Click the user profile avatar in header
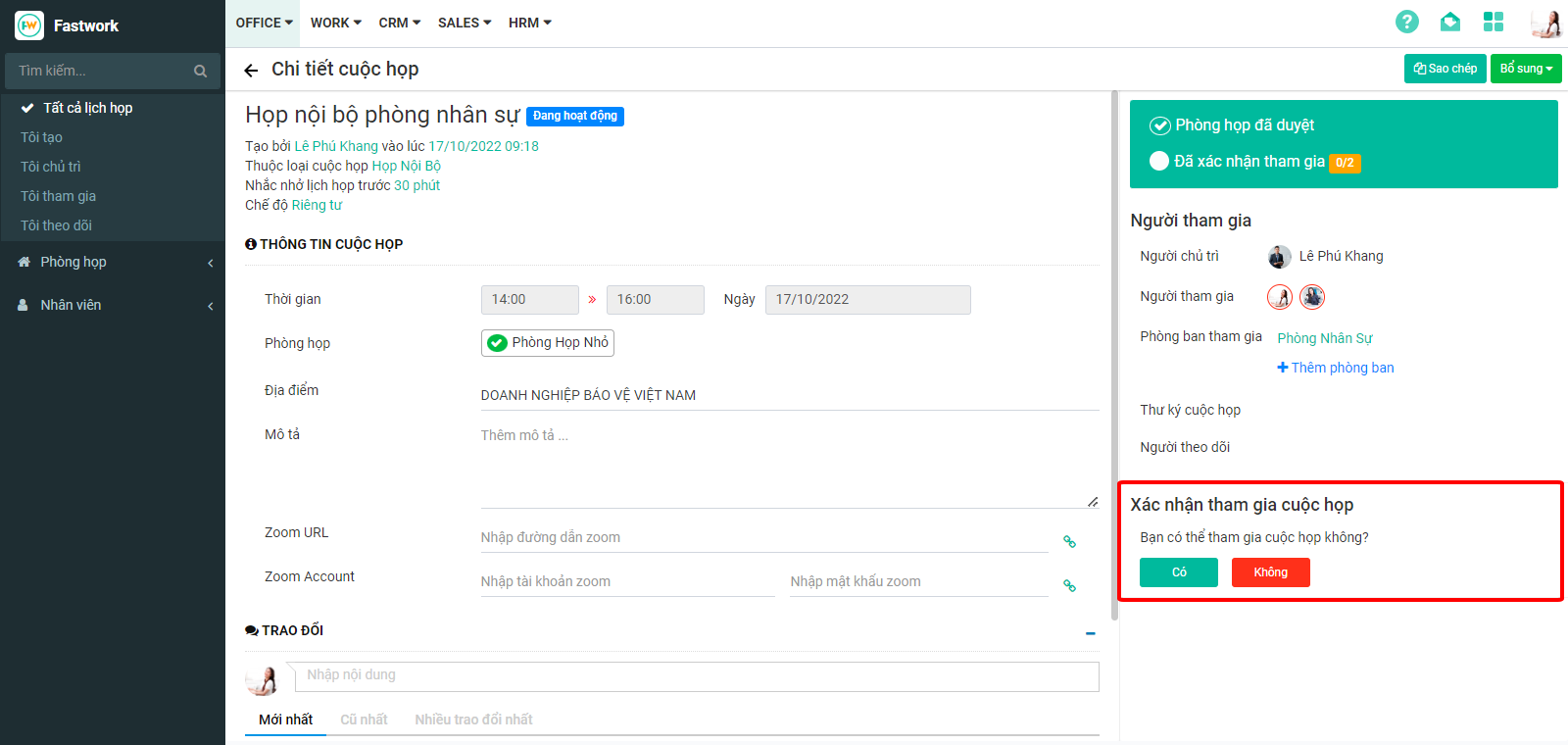1568x745 pixels. pyautogui.click(x=1545, y=23)
